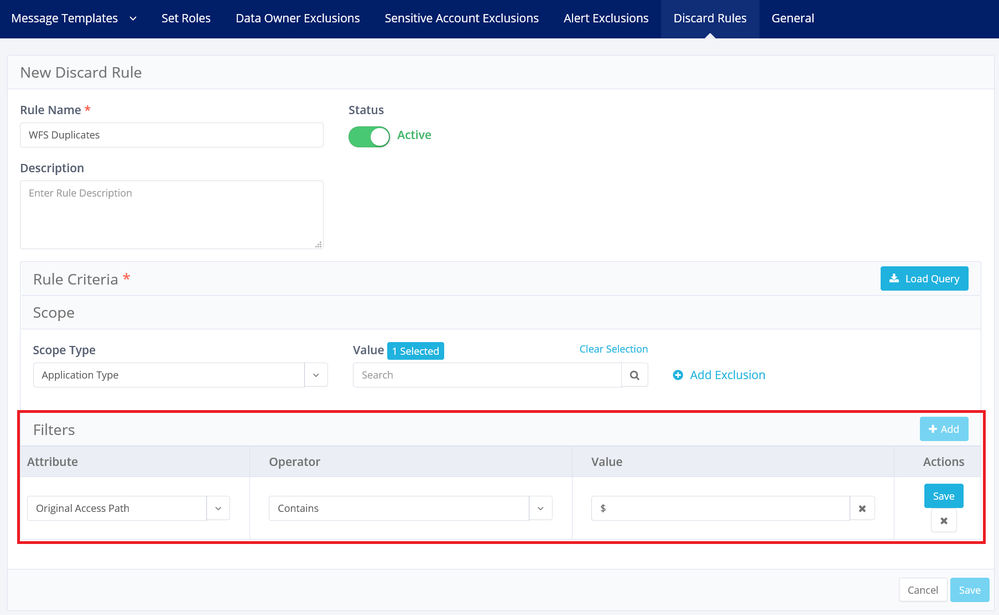Click into the Enter Rule Description text area
This screenshot has width=999, height=615.
point(171,214)
